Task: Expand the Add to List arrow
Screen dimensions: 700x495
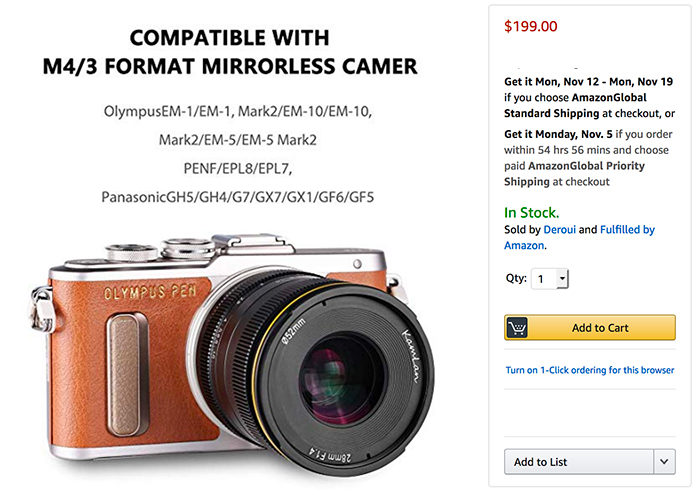Action: coord(665,461)
